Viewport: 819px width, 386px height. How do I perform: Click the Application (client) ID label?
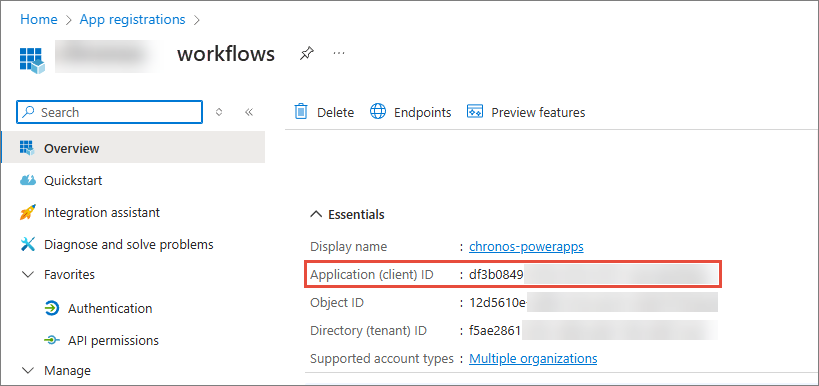pyautogui.click(x=372, y=275)
